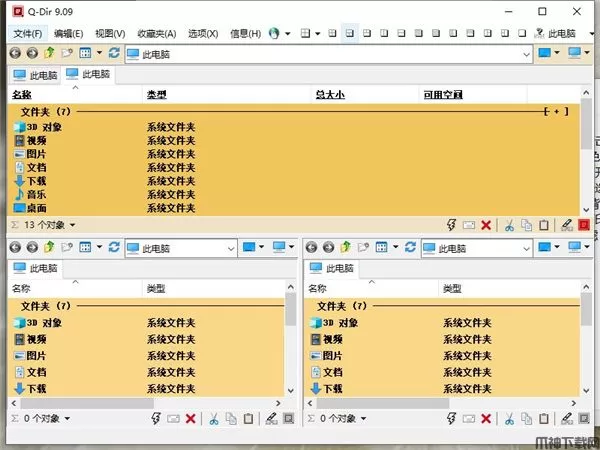Sort bottom-right pane by 类型 column
The image size is (600, 450).
point(452,289)
